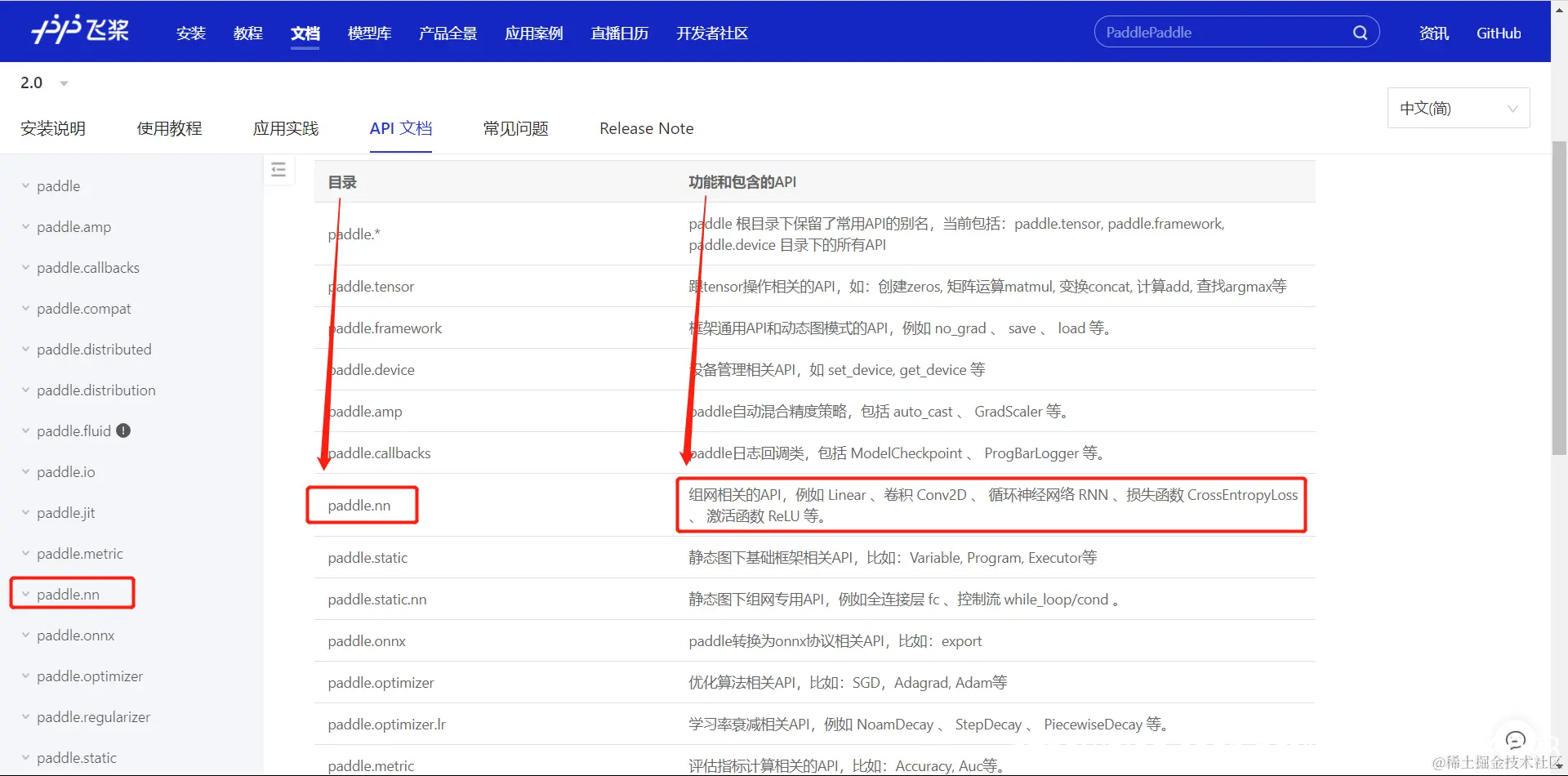Collapse the paddle.nn entry's chevron in sidebar
Viewport: 1568px width, 776px height.
(x=24, y=594)
